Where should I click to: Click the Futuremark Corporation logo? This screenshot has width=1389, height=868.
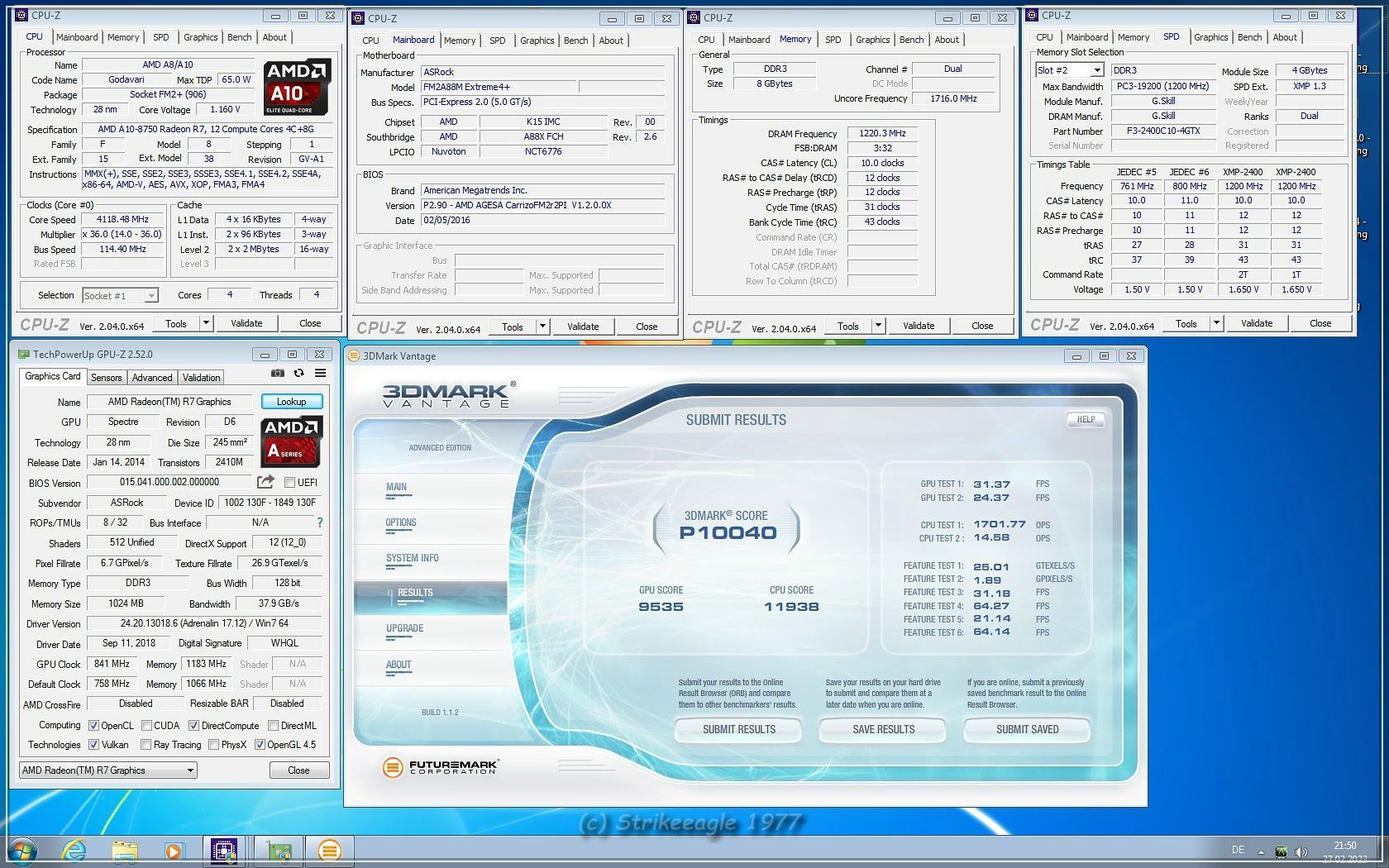click(441, 767)
